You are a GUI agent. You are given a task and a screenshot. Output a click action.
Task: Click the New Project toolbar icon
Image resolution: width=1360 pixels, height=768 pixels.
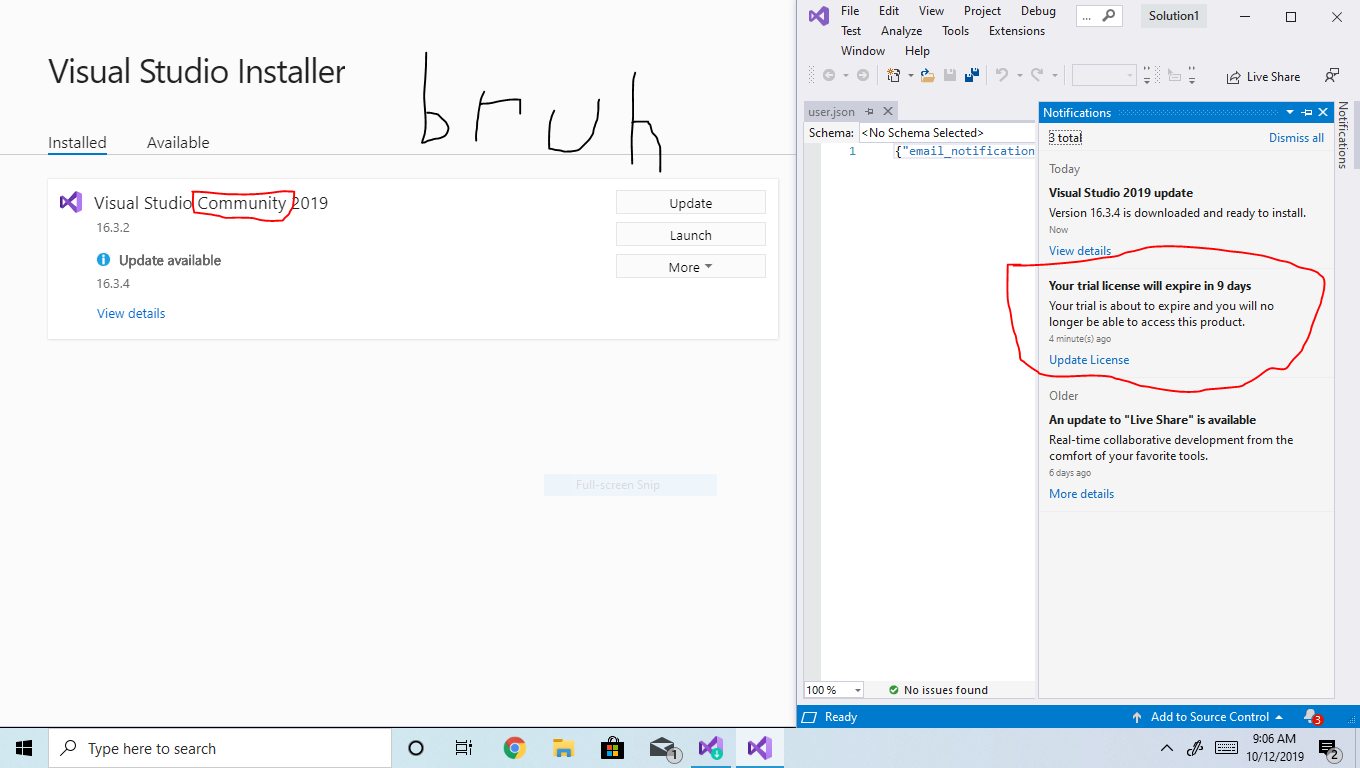(894, 76)
